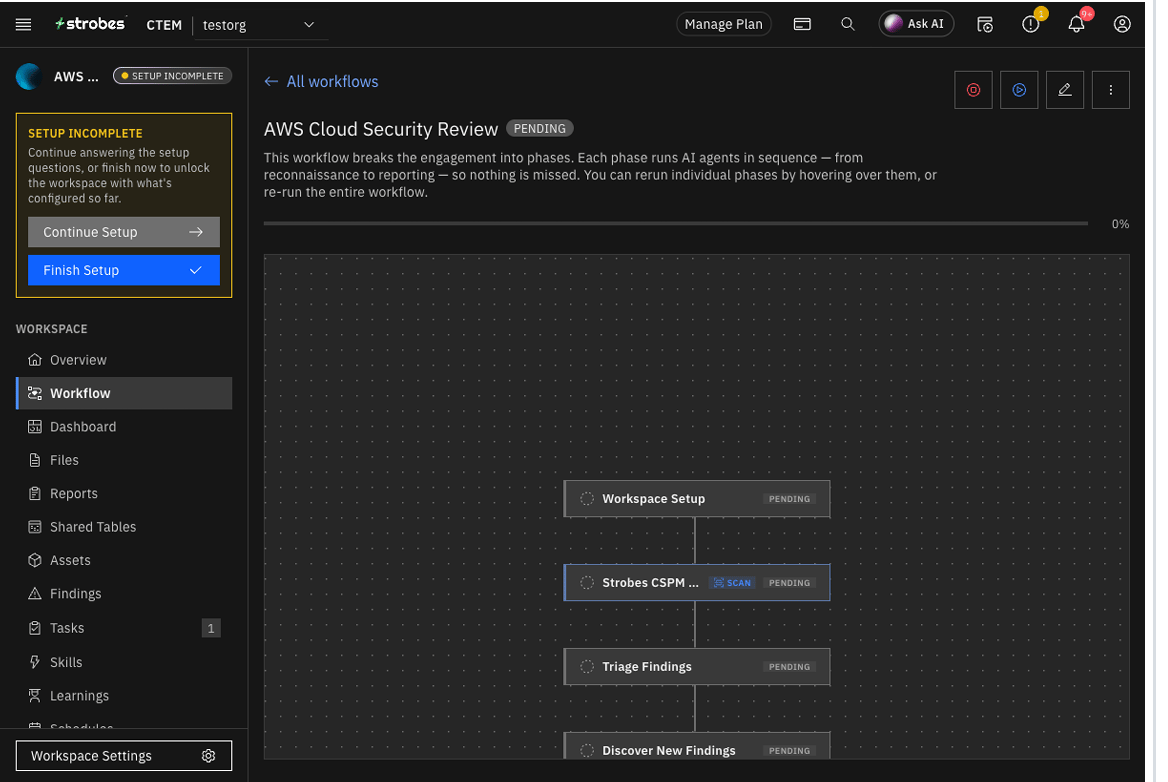Click the CTEM label in header

(x=164, y=25)
